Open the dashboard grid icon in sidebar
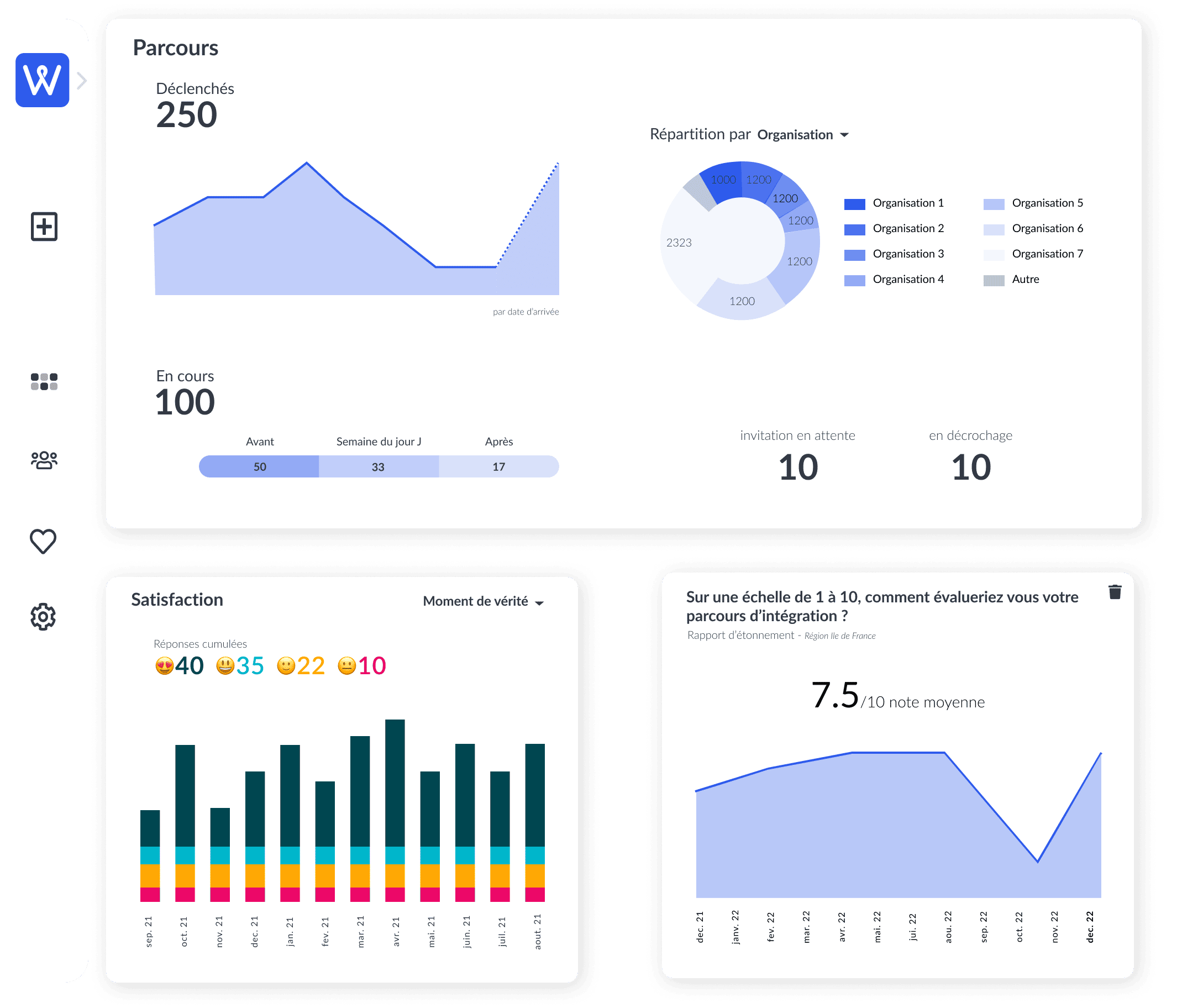Screen dimensions: 1198x1008 (44, 382)
